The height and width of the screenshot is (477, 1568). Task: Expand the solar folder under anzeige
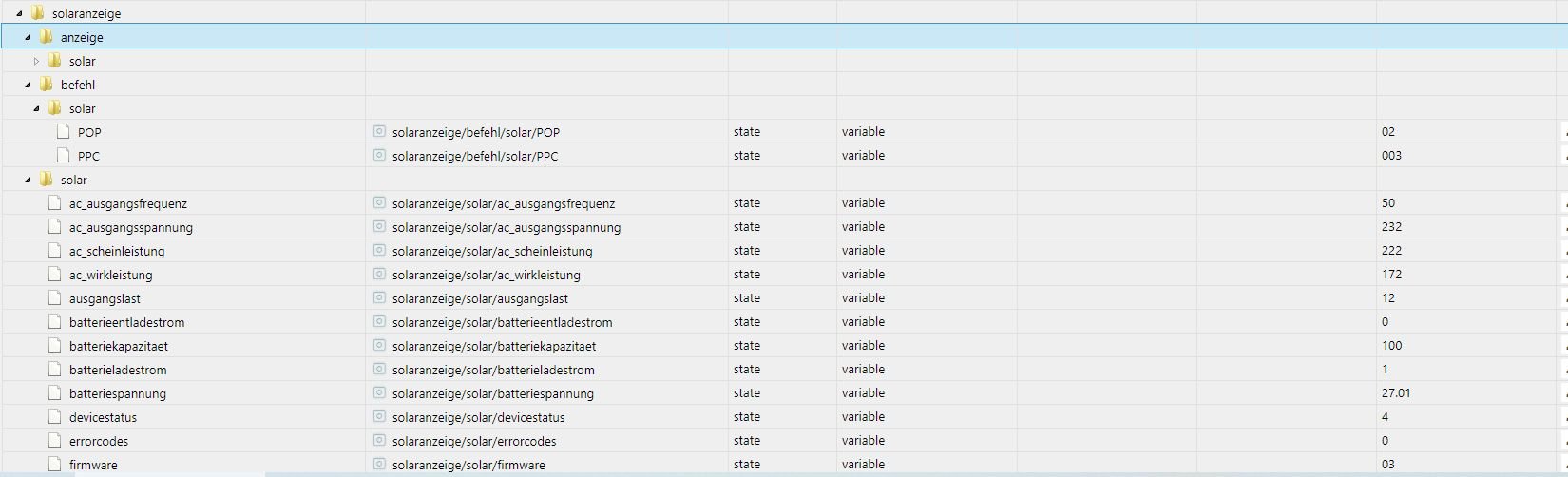coord(37,61)
